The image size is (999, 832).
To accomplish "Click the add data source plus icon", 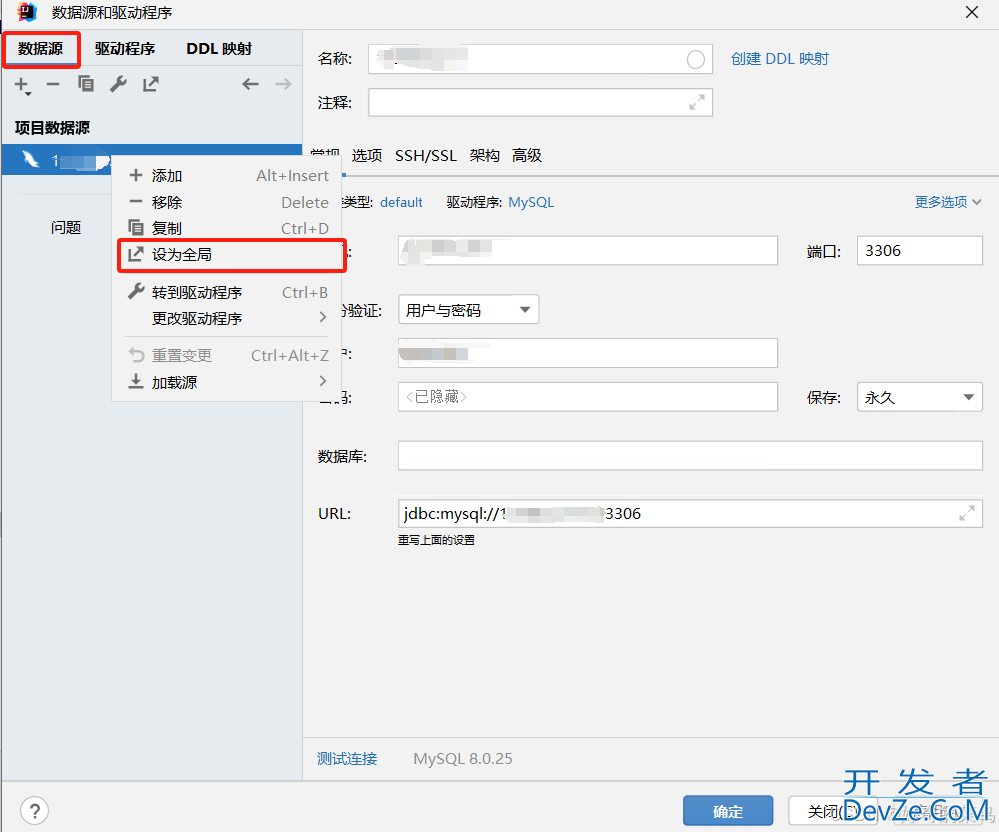I will click(21, 85).
